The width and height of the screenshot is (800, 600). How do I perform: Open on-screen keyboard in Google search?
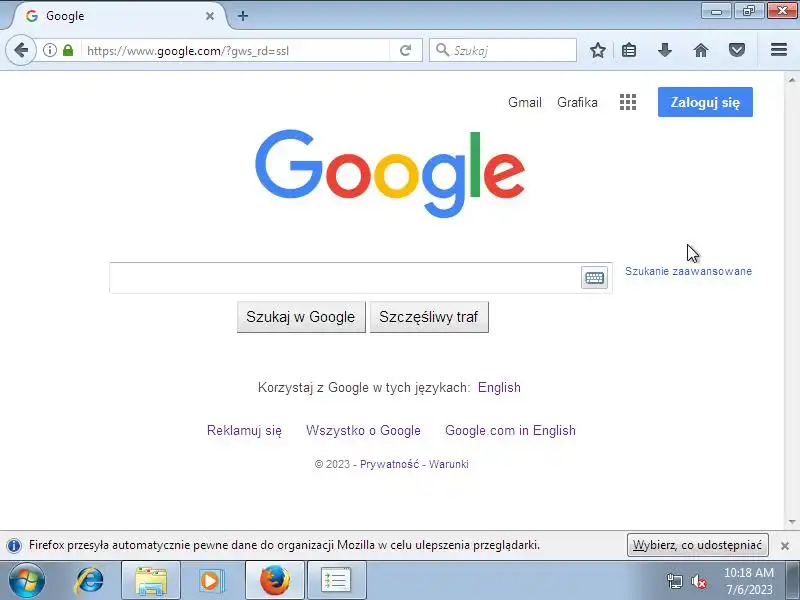594,278
